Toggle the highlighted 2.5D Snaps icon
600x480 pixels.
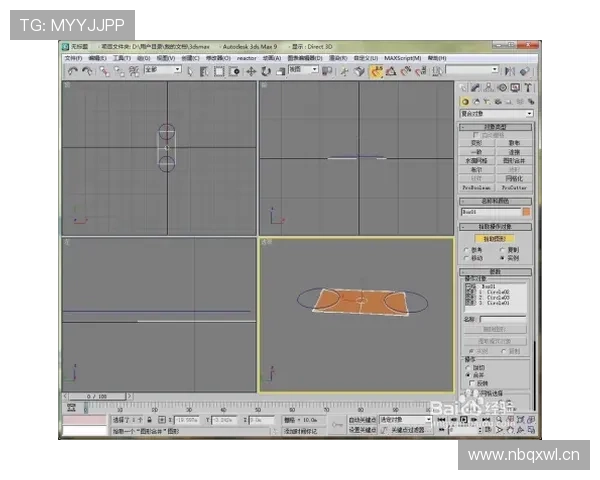tap(376, 71)
